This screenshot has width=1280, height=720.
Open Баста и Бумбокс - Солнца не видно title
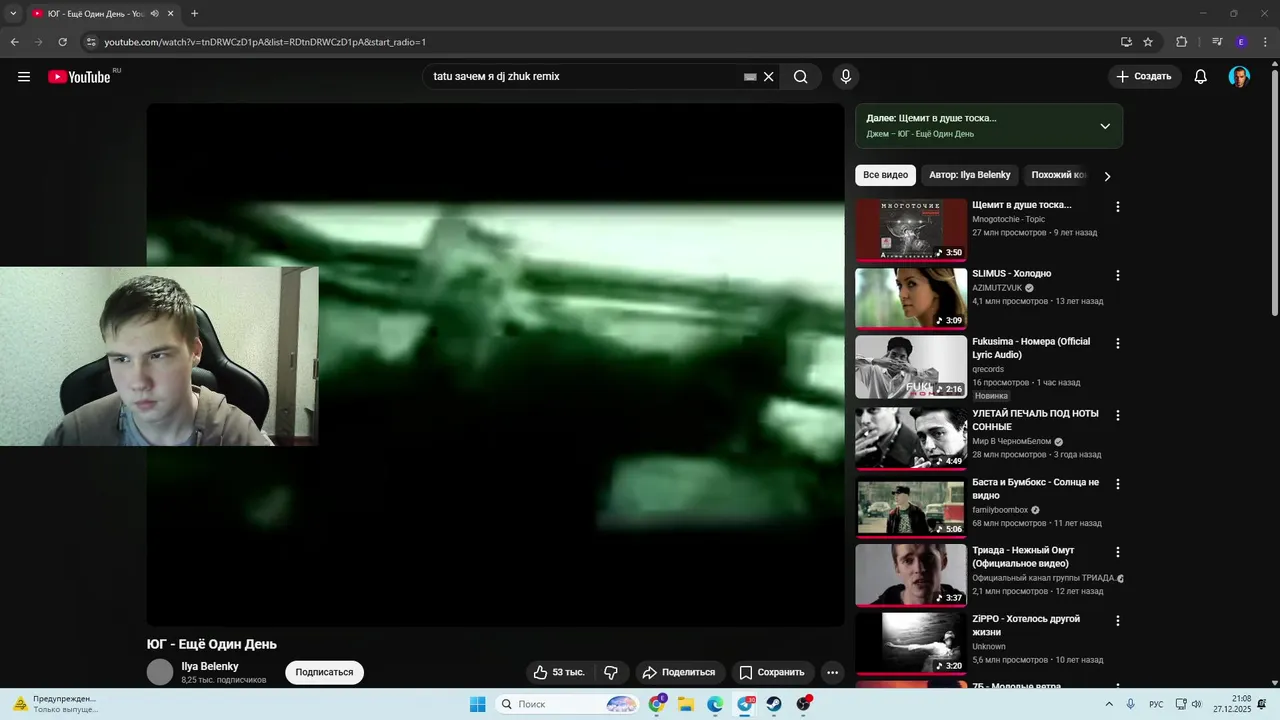click(x=1035, y=489)
